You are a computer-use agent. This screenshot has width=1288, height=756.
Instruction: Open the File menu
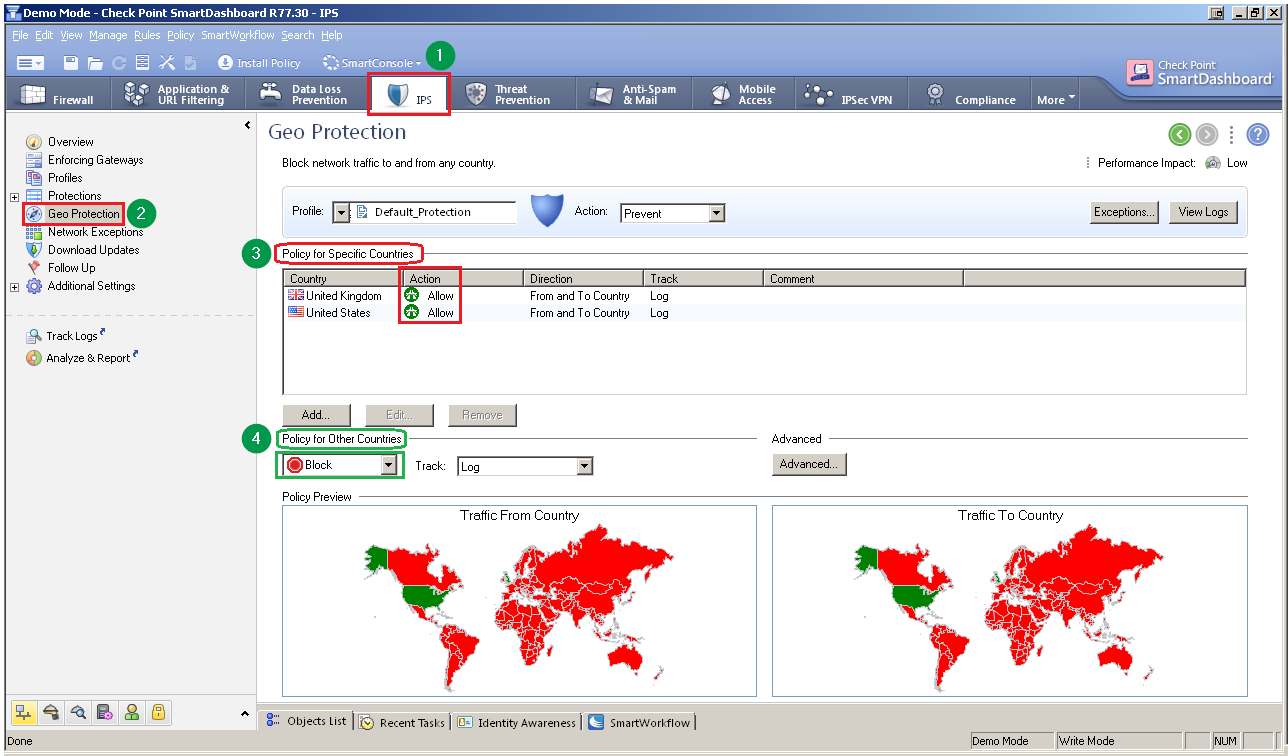[20, 35]
